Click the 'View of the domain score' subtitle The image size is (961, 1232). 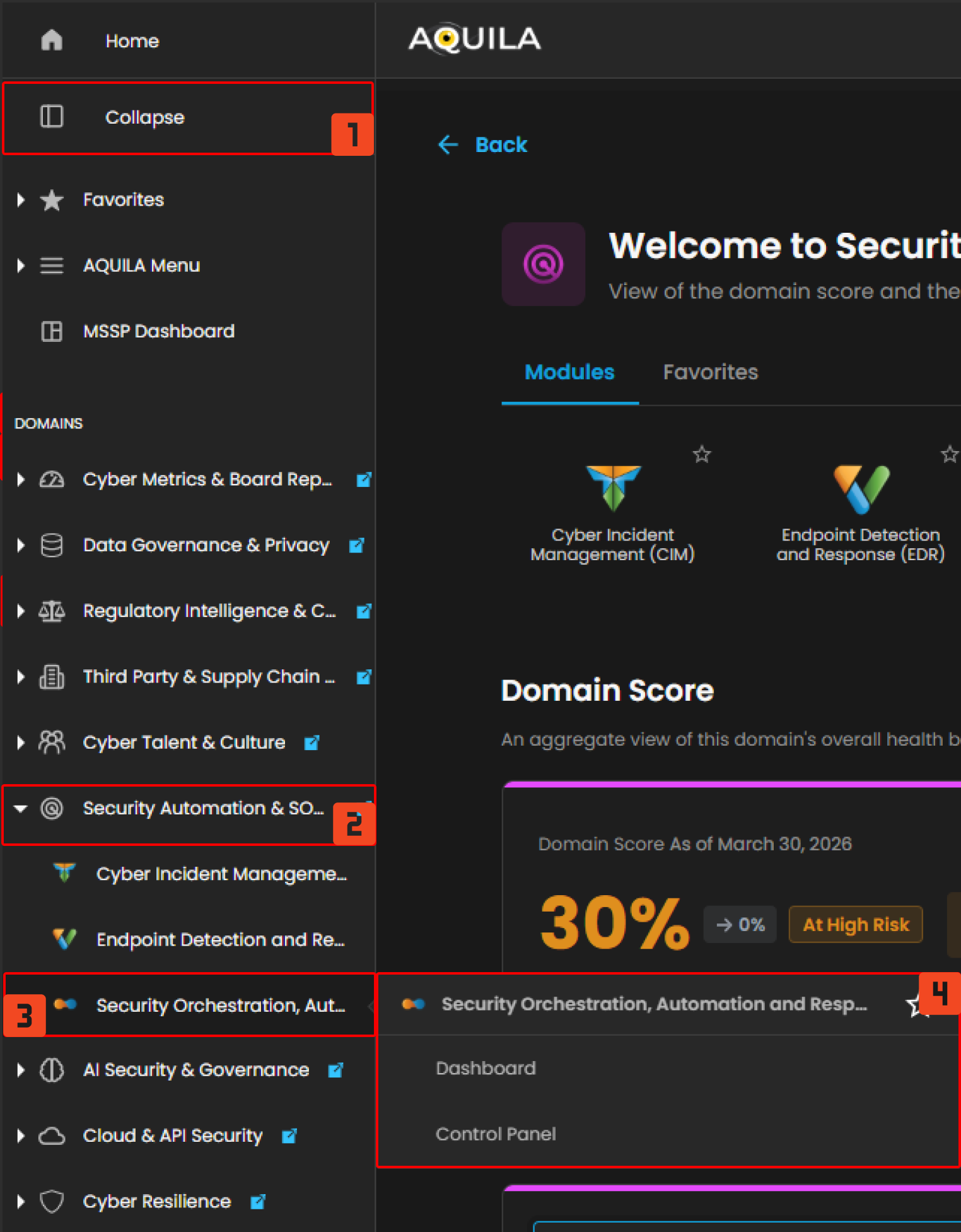(x=784, y=291)
